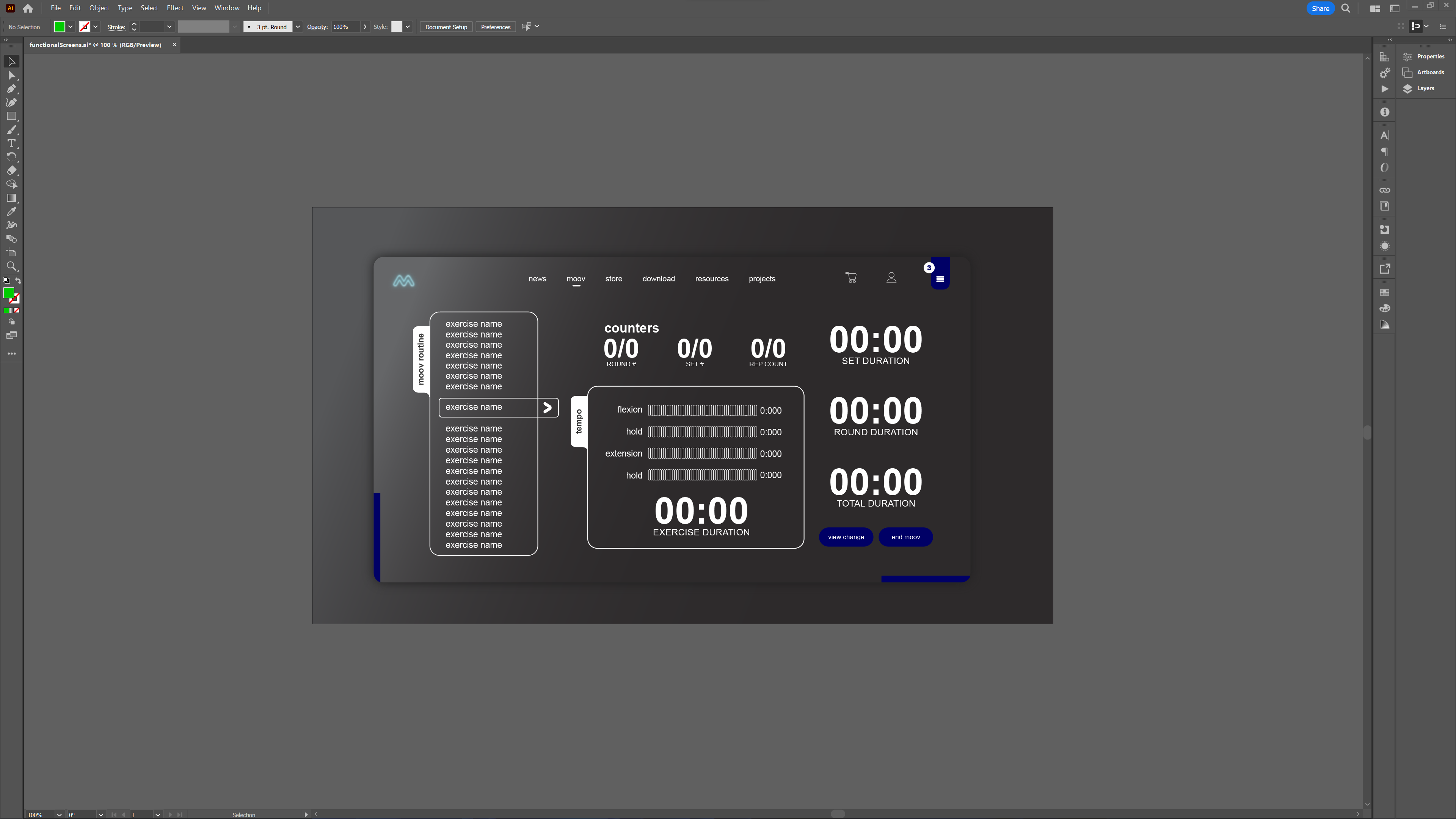
Task: Switch to functionalScreens.ai document tab
Action: 95,45
